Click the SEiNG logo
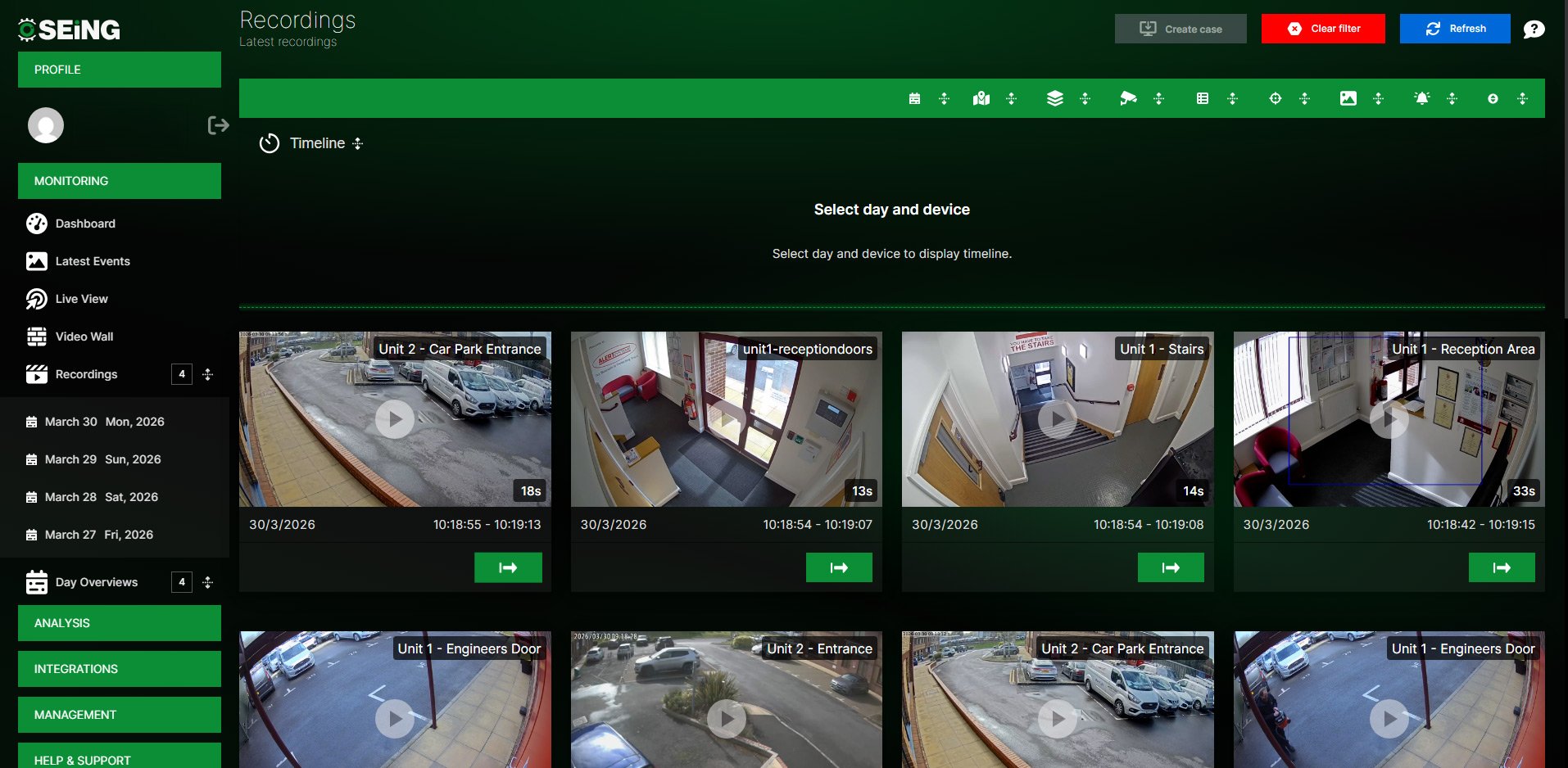This screenshot has width=1568, height=768. click(x=70, y=29)
